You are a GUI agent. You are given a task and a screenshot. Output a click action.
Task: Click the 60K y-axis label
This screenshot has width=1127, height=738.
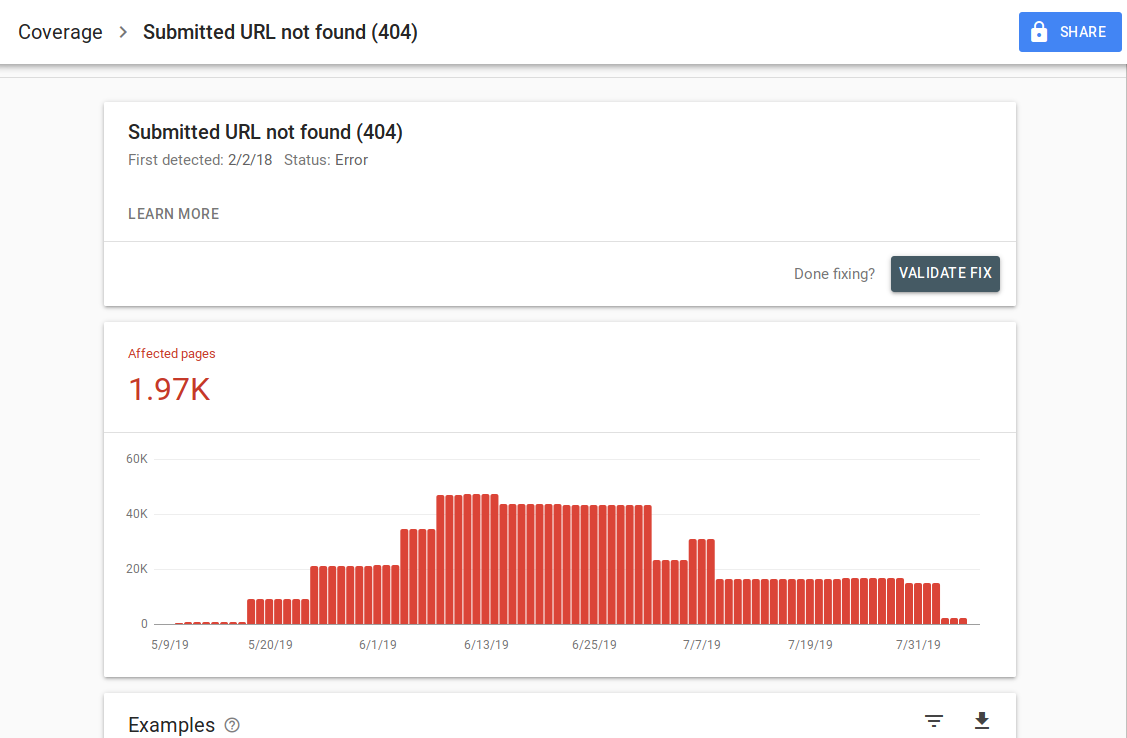[x=137, y=459]
